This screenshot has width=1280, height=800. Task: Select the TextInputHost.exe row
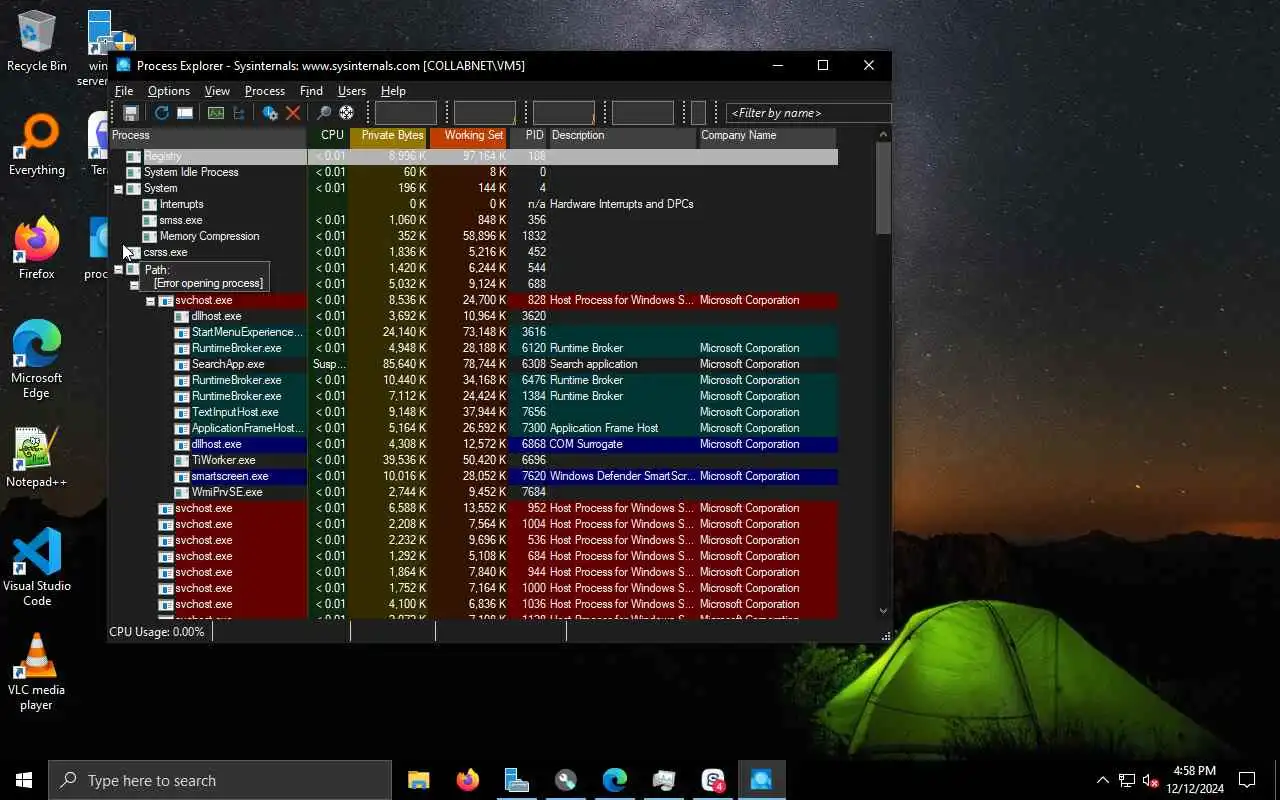tap(473, 412)
